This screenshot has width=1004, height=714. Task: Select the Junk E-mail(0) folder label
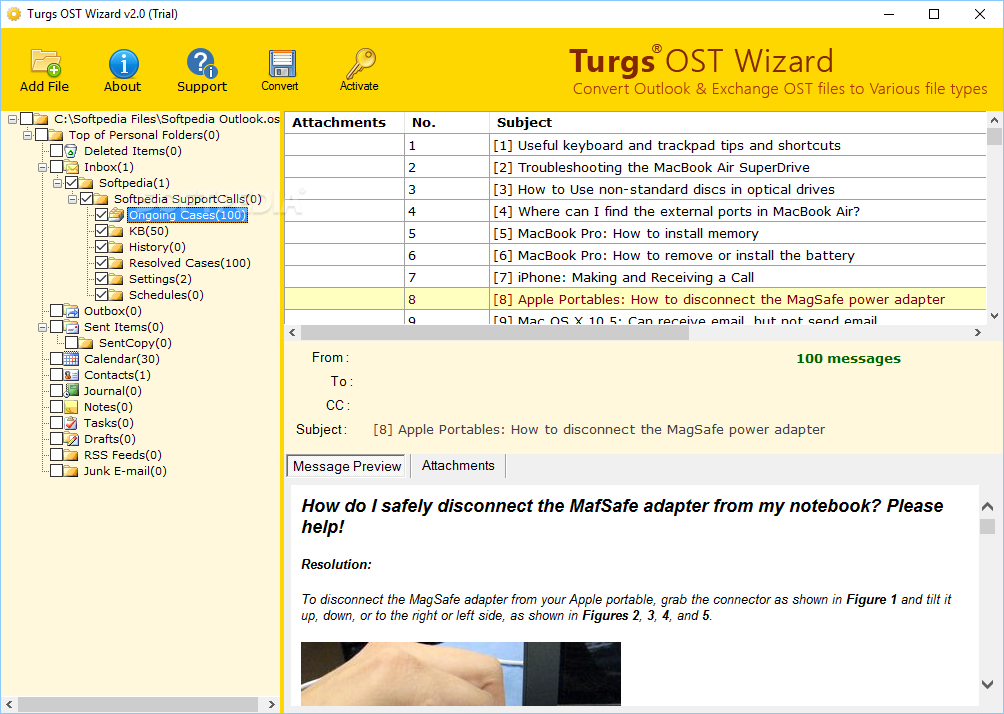tap(125, 471)
